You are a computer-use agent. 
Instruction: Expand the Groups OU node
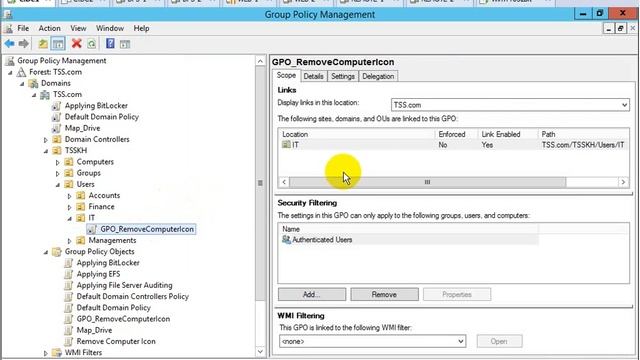58,173
